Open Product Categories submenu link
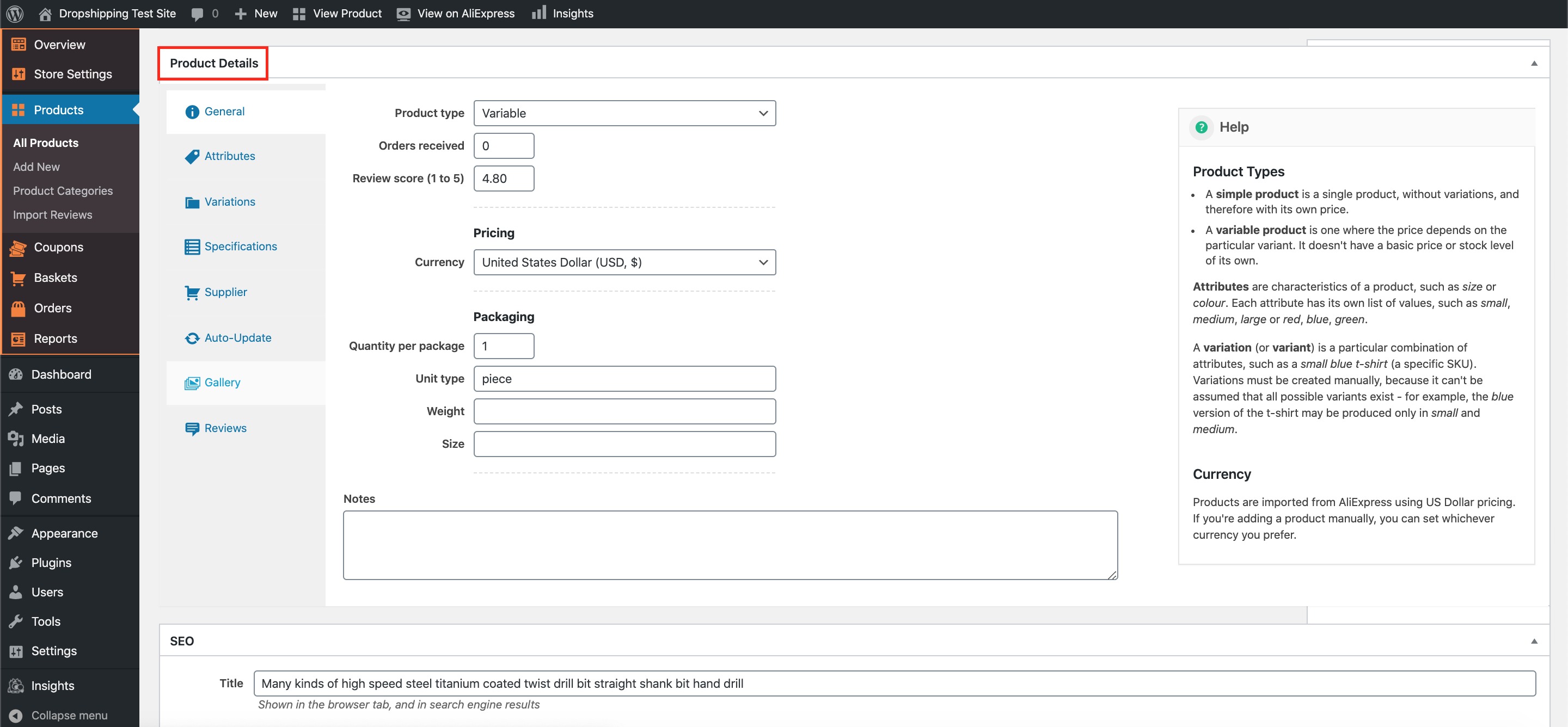The width and height of the screenshot is (1568, 727). (63, 191)
